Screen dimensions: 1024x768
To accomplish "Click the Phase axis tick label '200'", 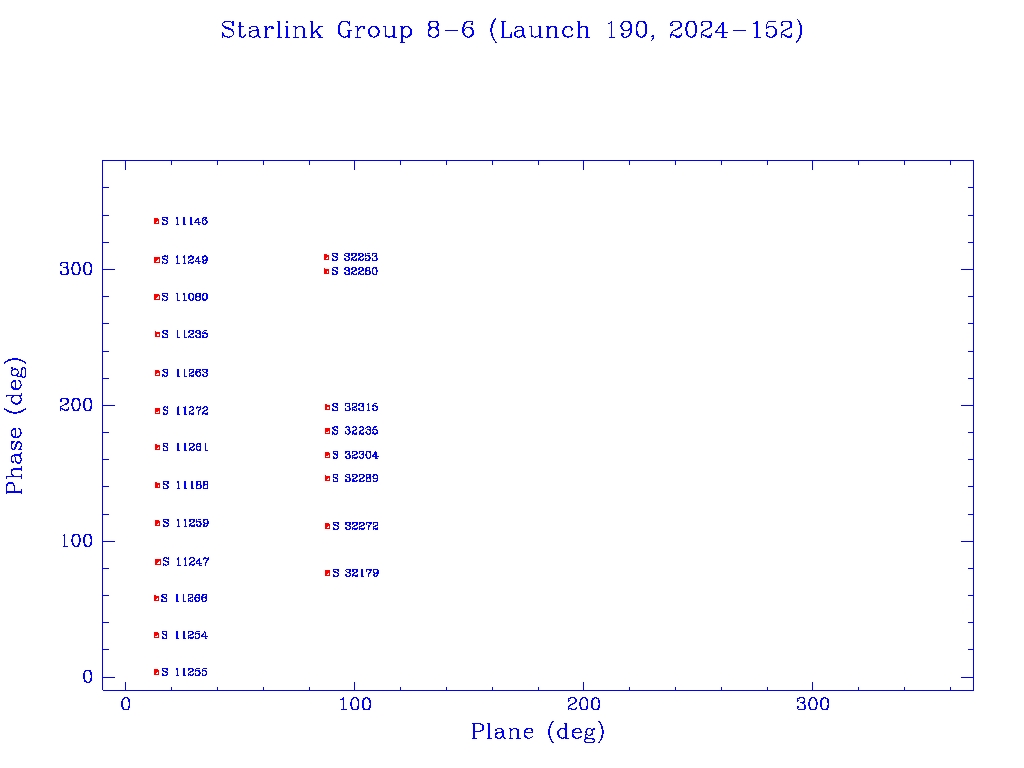I will 76,405.
